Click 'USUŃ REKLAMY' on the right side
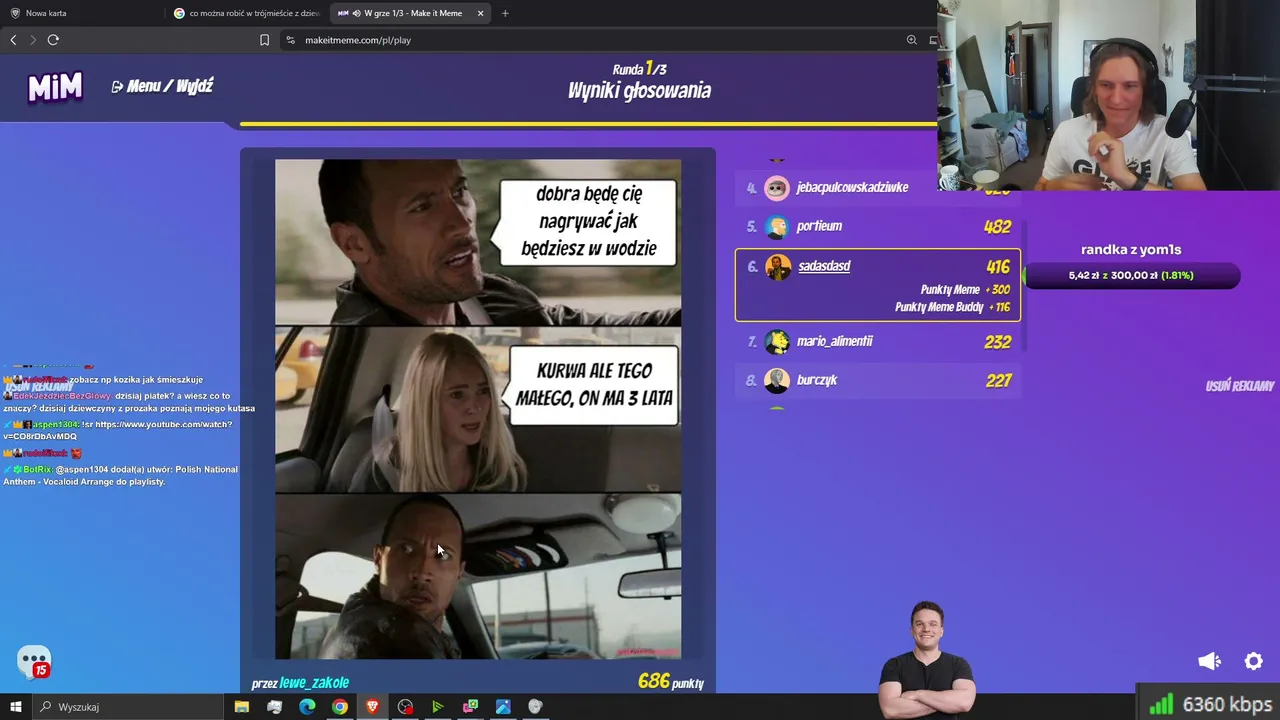 [1240, 386]
